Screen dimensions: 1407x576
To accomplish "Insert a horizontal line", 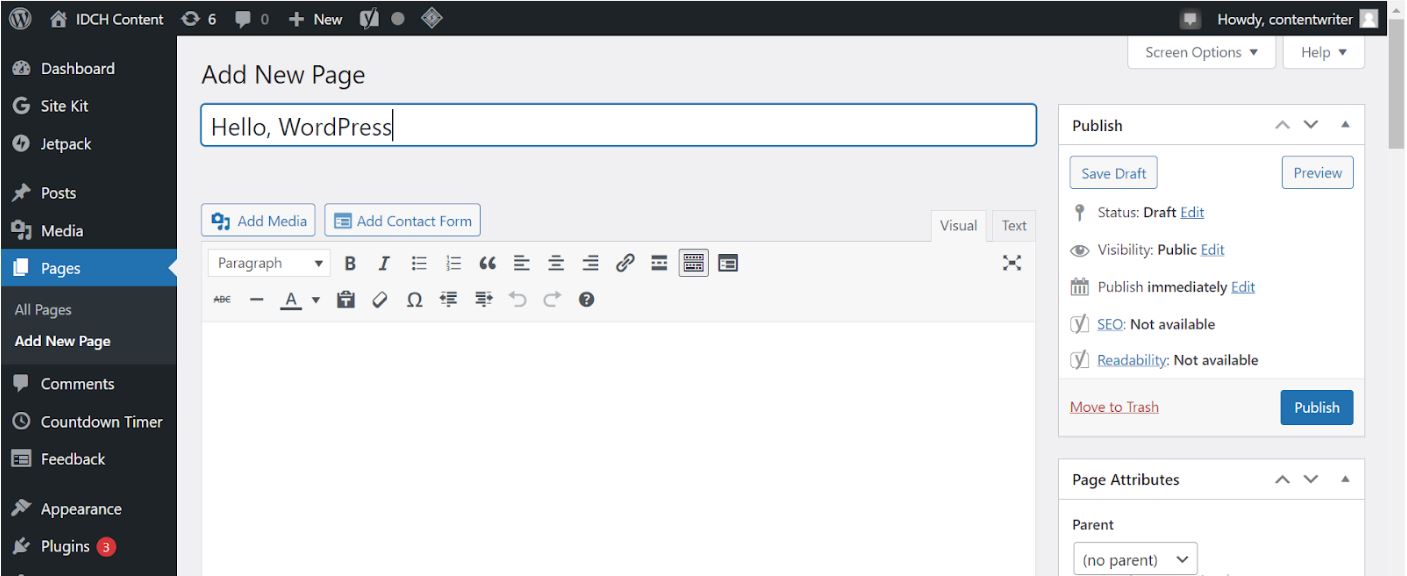I will tap(257, 297).
